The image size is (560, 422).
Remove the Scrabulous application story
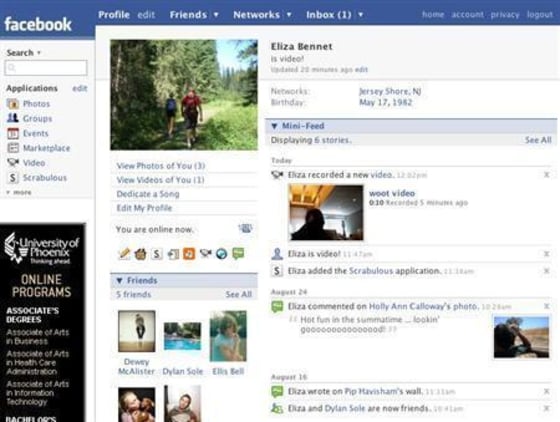[546, 271]
